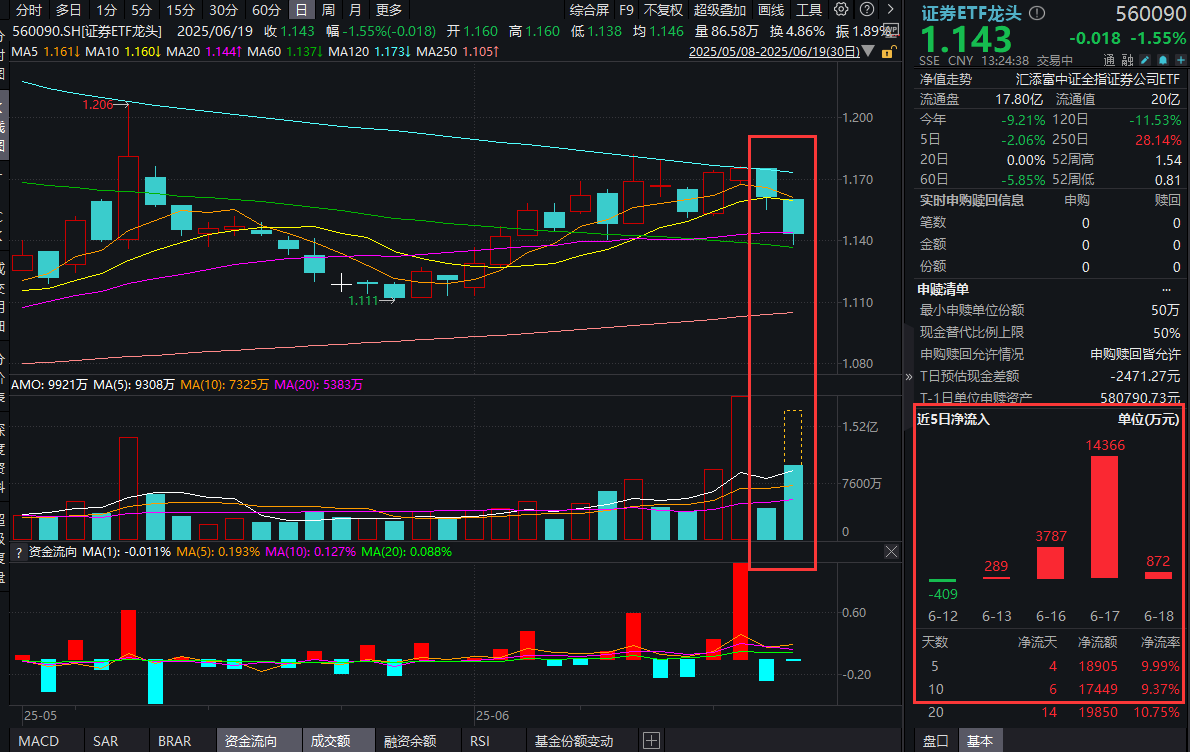Viewport: 1190px width, 752px height.
Task: Add new indicator tab with plus box
Action: pyautogui.click(x=651, y=741)
